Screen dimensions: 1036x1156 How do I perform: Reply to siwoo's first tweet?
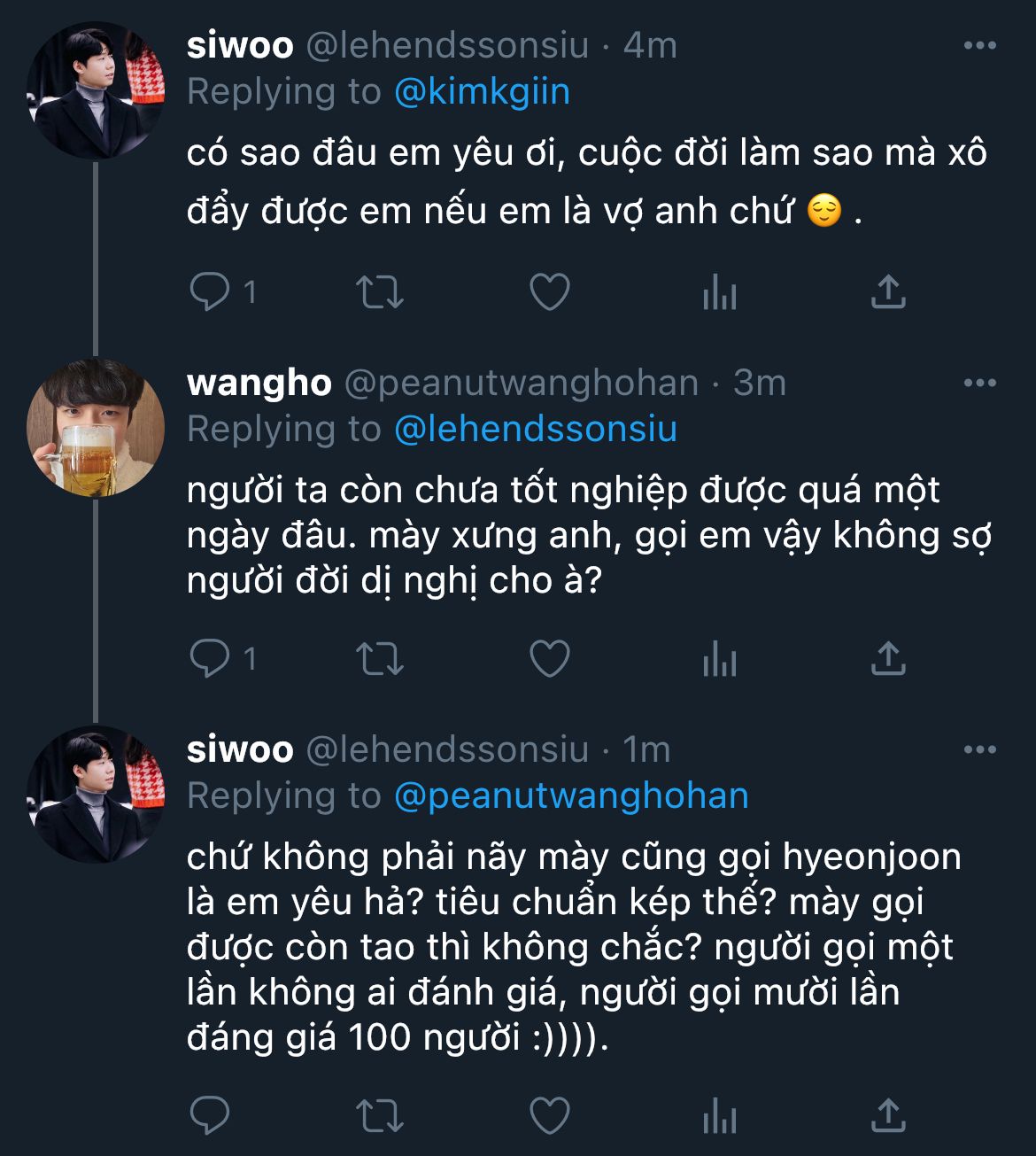[x=210, y=292]
